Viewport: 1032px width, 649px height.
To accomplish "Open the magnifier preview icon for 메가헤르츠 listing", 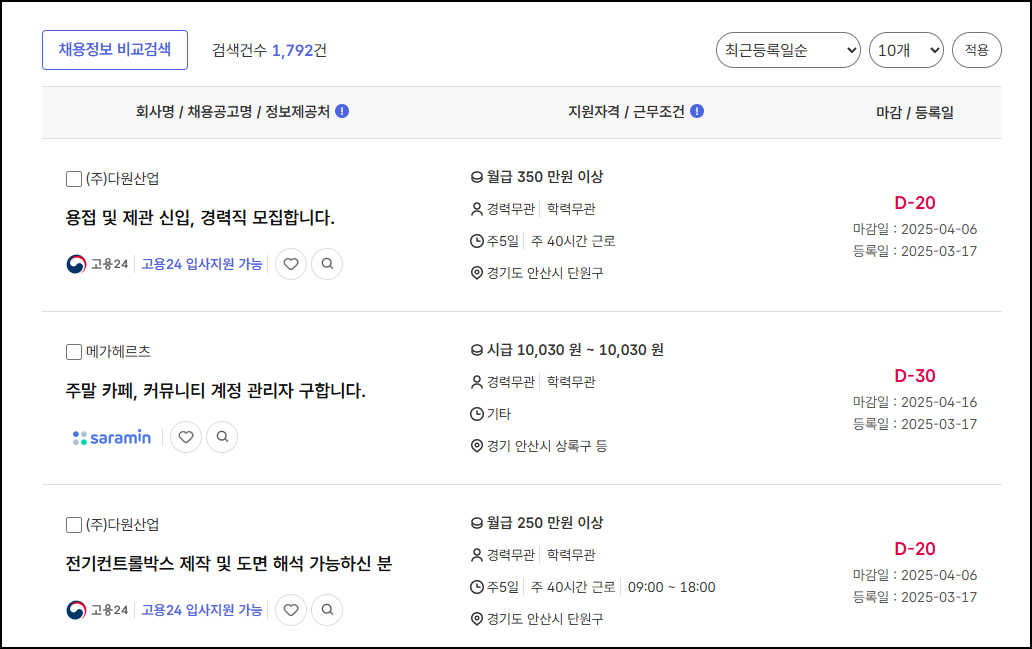I will (x=222, y=437).
